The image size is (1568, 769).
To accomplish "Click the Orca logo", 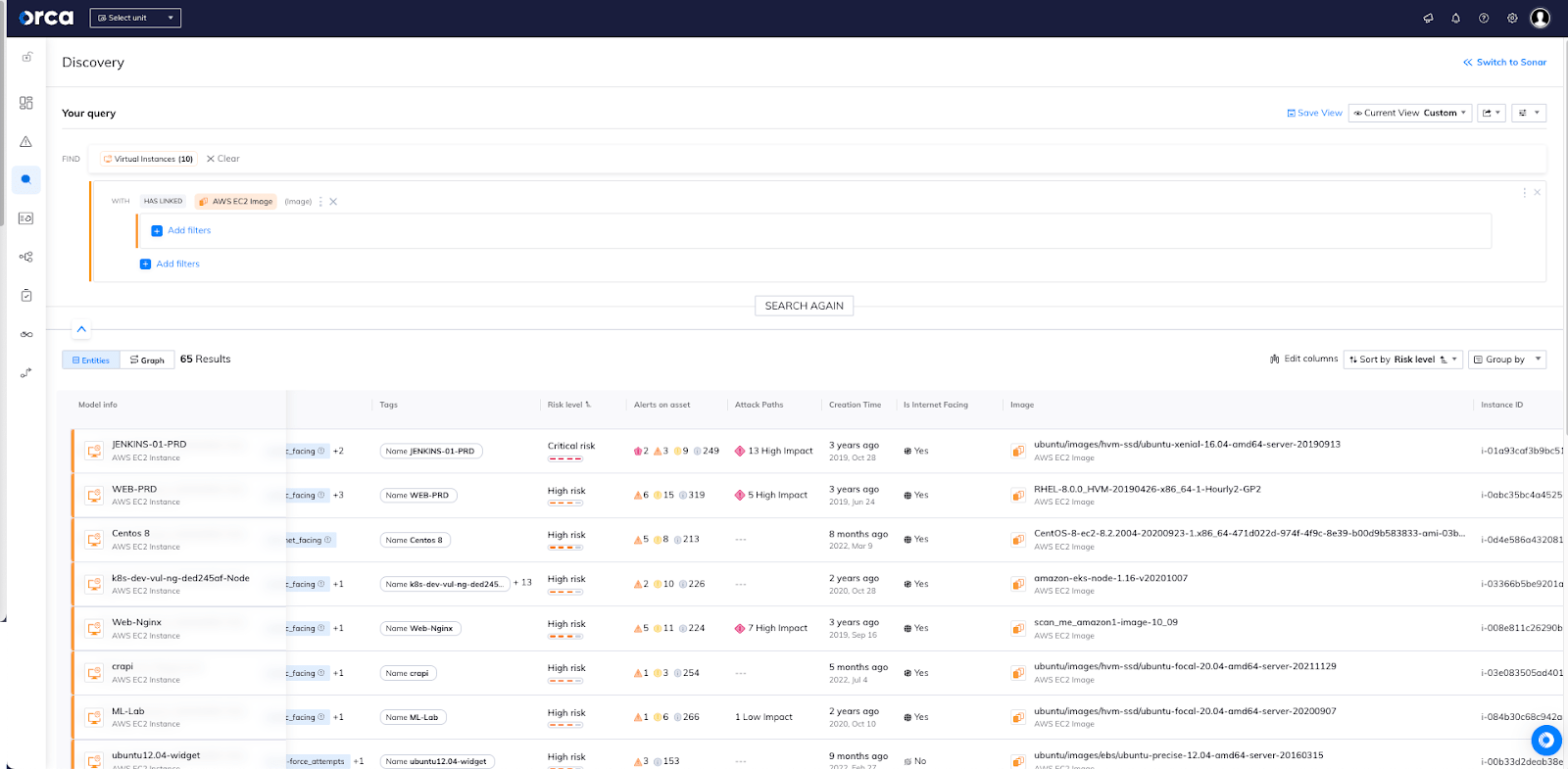I will coord(46,18).
